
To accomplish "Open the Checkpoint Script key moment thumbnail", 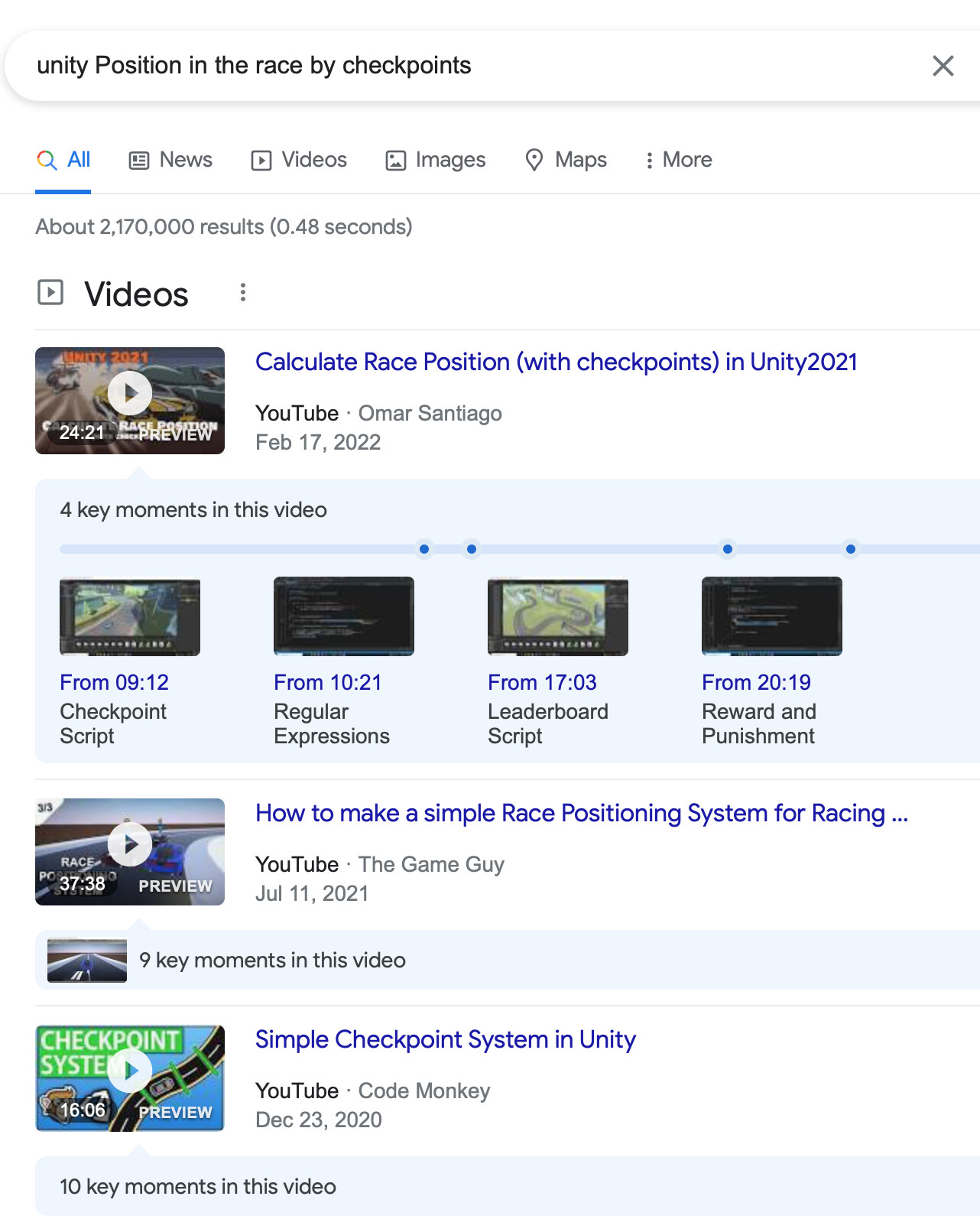I will click(x=130, y=616).
